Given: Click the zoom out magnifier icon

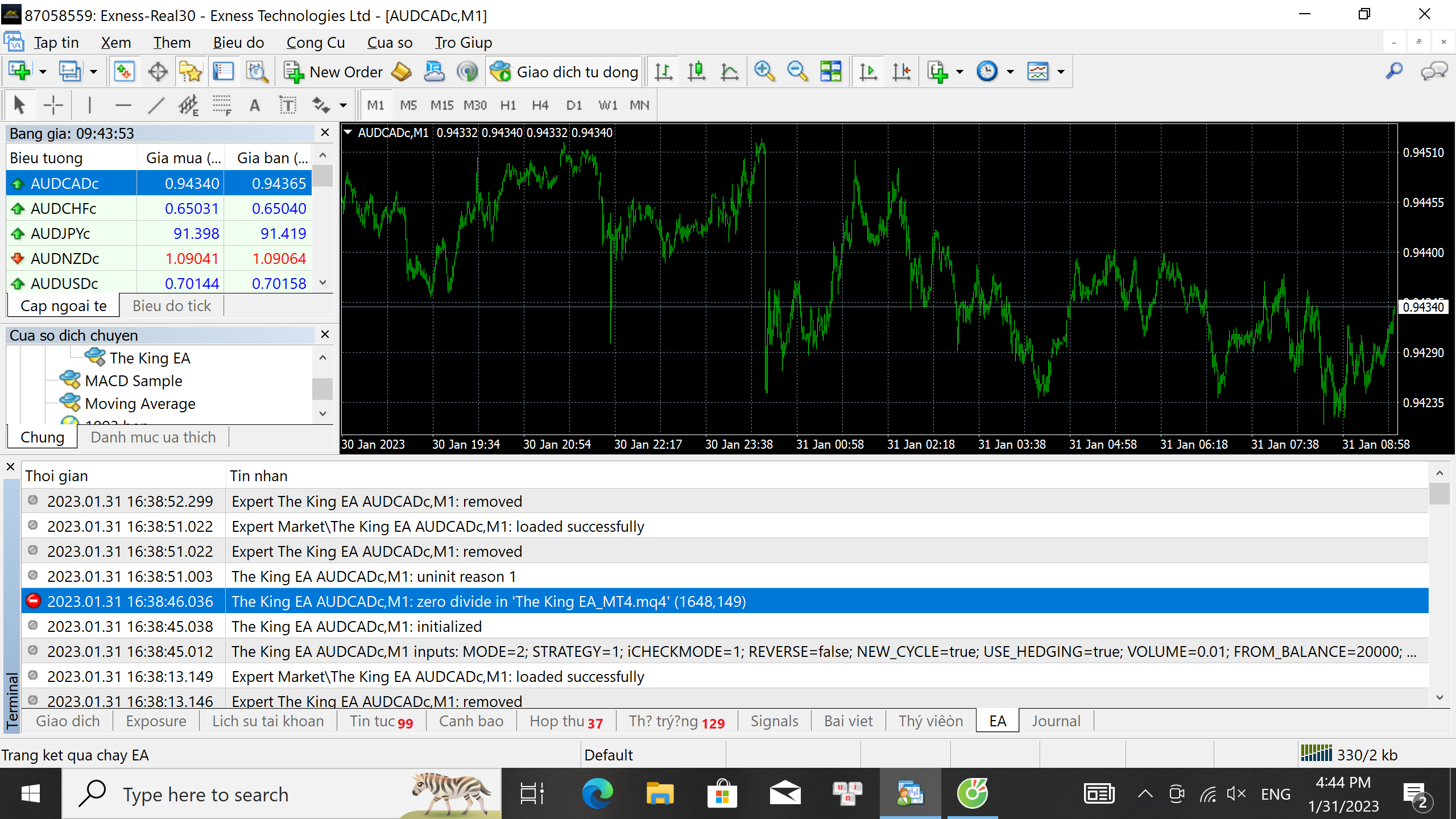Looking at the screenshot, I should pyautogui.click(x=797, y=72).
